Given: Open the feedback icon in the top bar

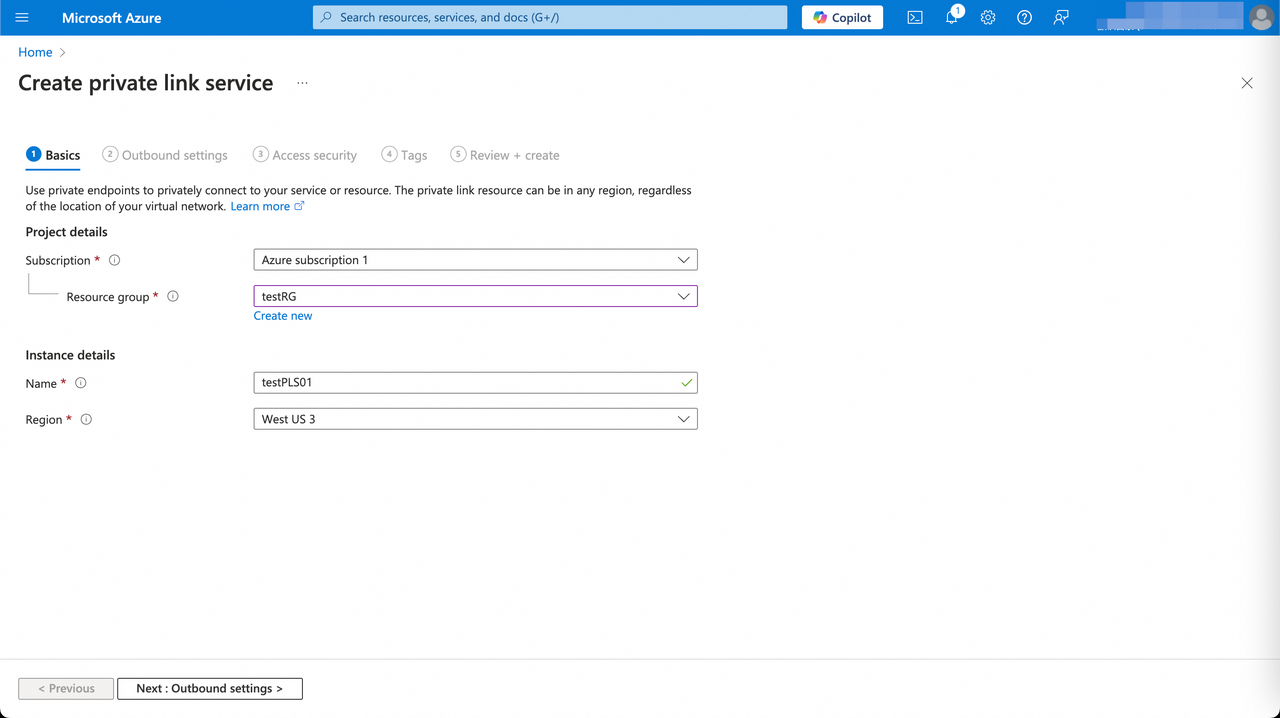Looking at the screenshot, I should [1060, 17].
